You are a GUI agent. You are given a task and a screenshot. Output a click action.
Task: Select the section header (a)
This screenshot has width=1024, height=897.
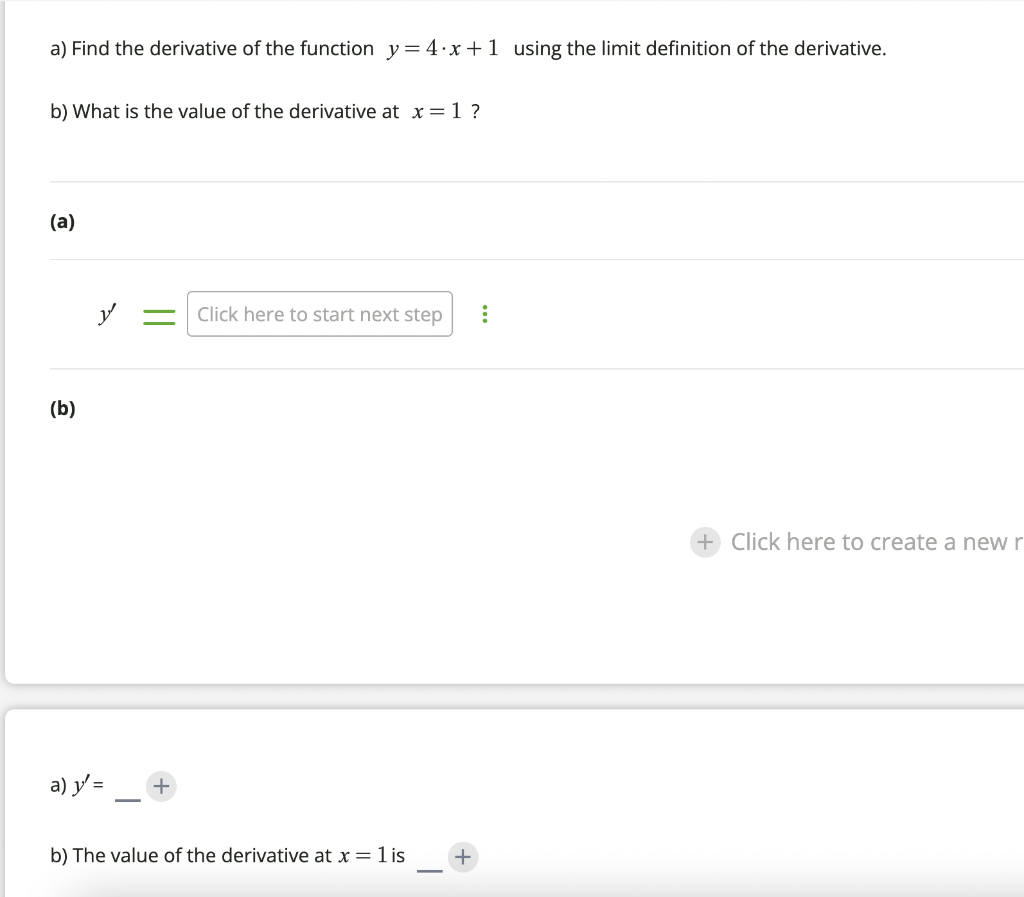coord(62,221)
